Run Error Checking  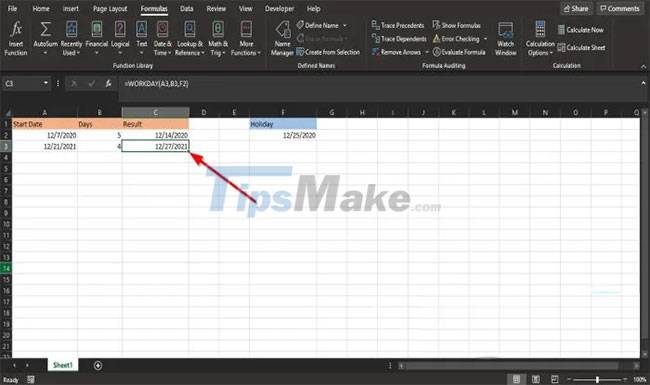pyautogui.click(x=456, y=39)
